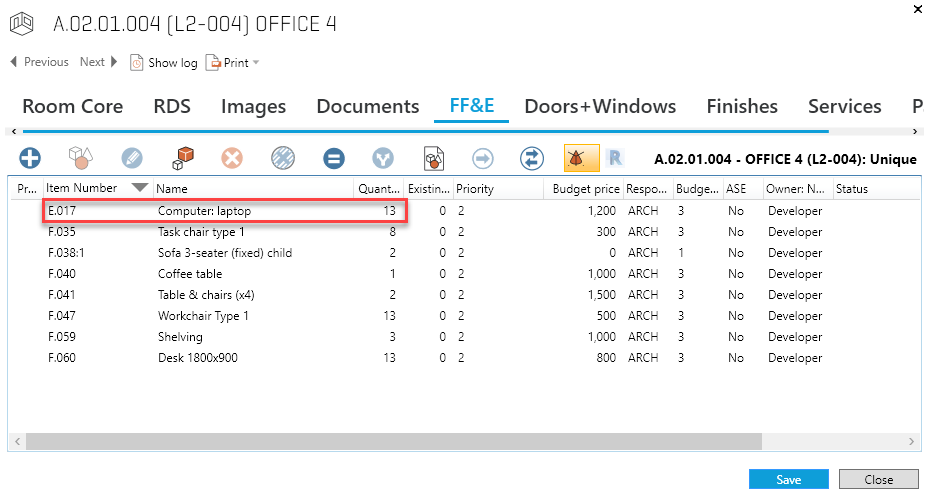Click the orange X delete icon

pyautogui.click(x=233, y=158)
